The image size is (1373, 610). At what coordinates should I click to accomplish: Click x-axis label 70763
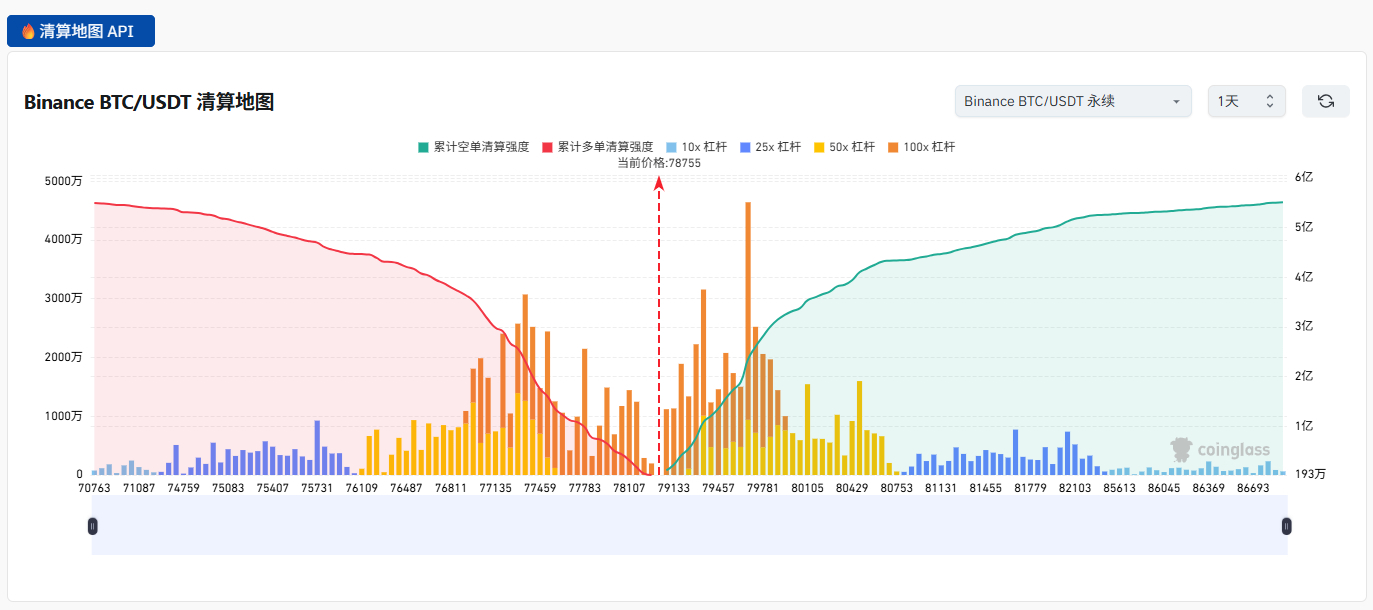94,488
